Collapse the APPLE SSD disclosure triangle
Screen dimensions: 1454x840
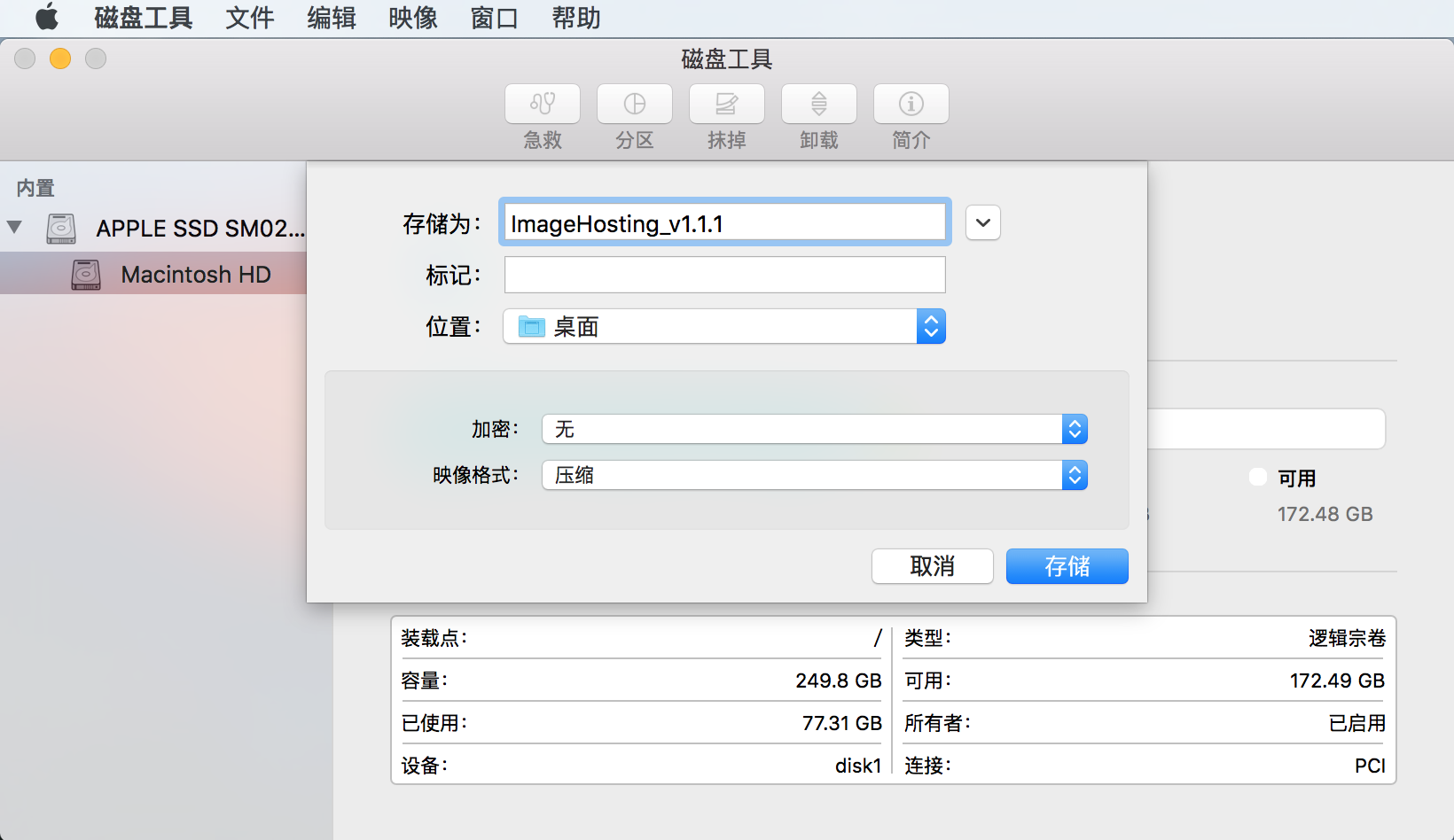tap(14, 228)
